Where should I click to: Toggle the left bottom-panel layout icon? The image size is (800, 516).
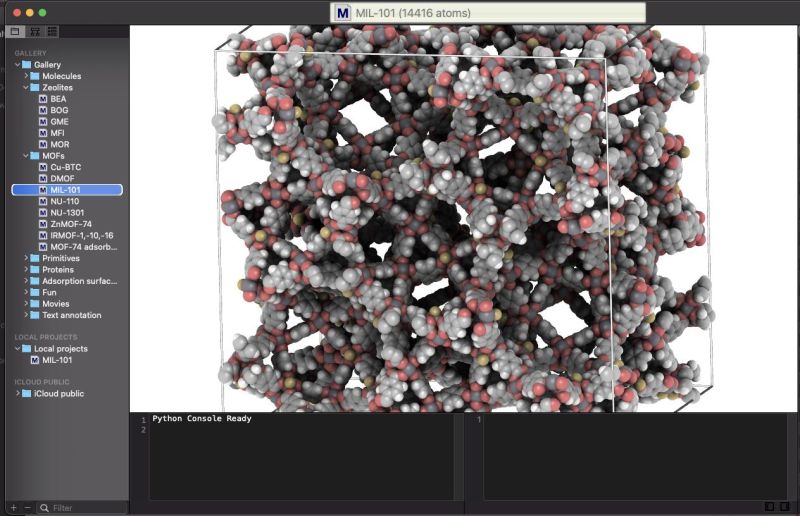pyautogui.click(x=769, y=507)
